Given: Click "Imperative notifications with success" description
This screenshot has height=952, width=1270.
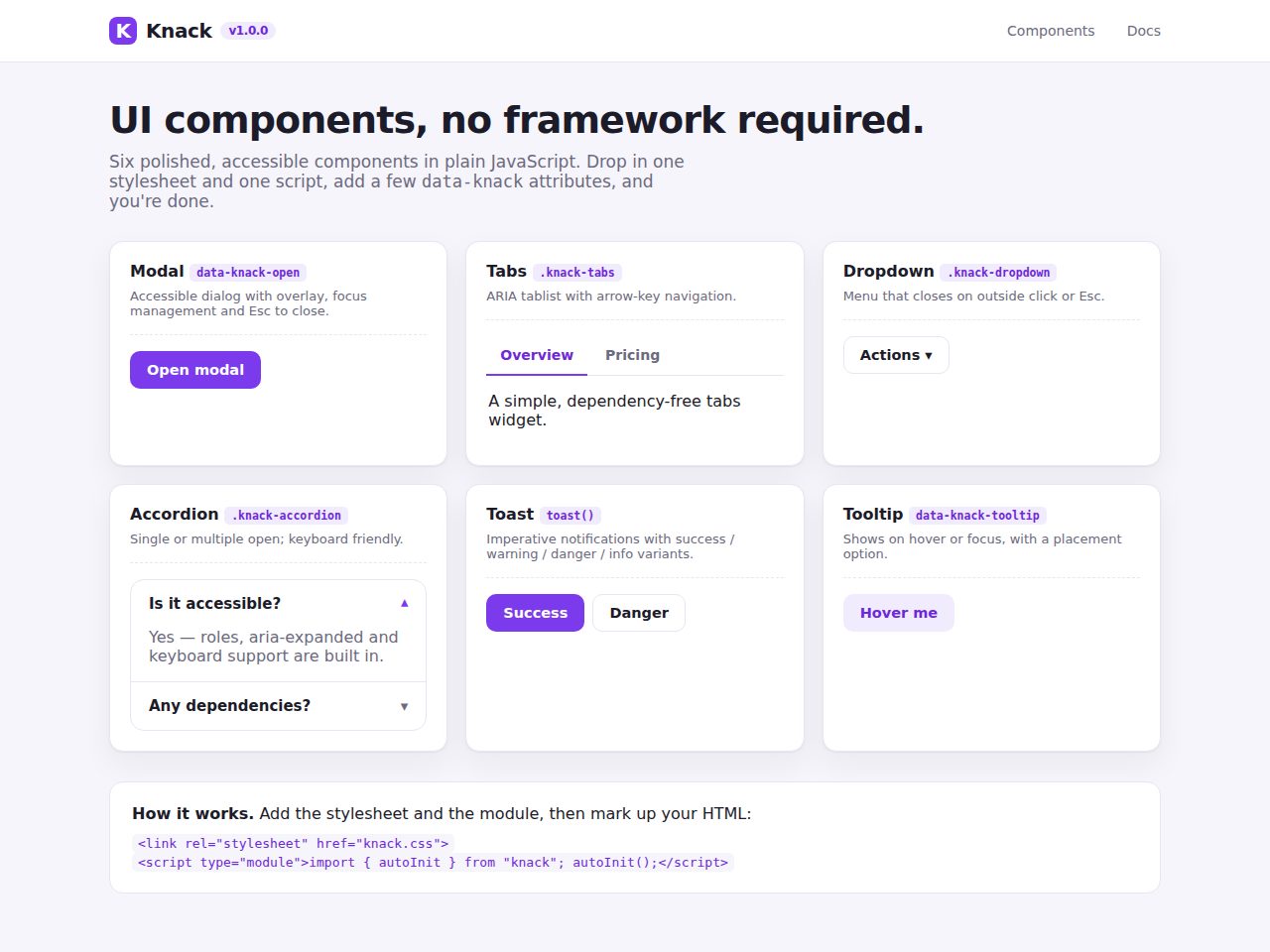Looking at the screenshot, I should click(x=610, y=546).
